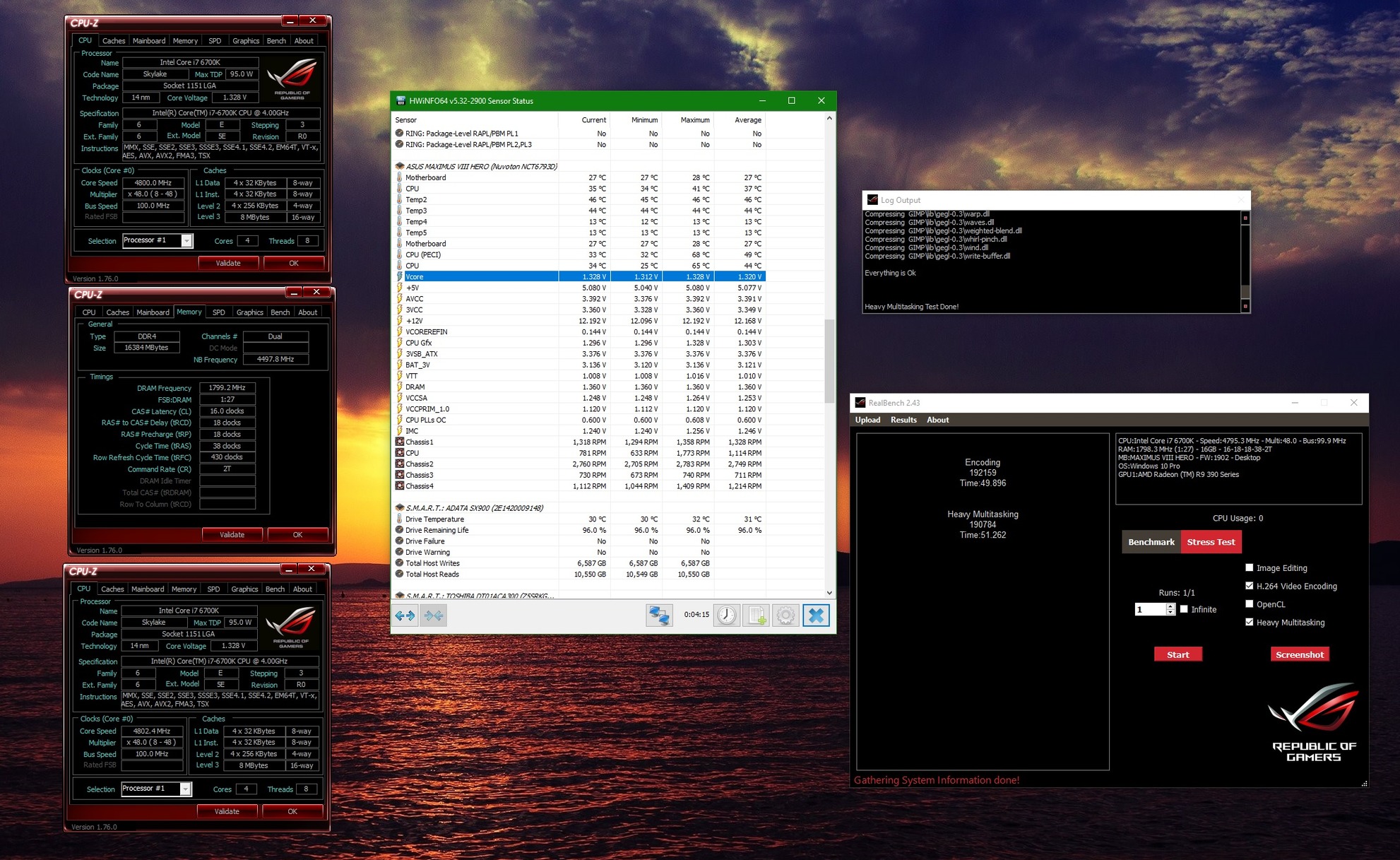The height and width of the screenshot is (860, 1400).
Task: Click the icon beside S.M.A.R.T.: ADATA SX900 header
Action: click(x=399, y=508)
